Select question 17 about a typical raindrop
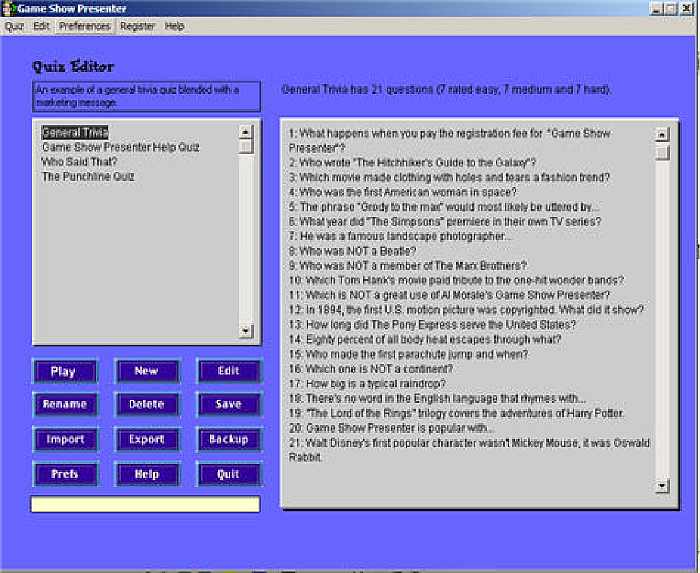 coord(367,383)
